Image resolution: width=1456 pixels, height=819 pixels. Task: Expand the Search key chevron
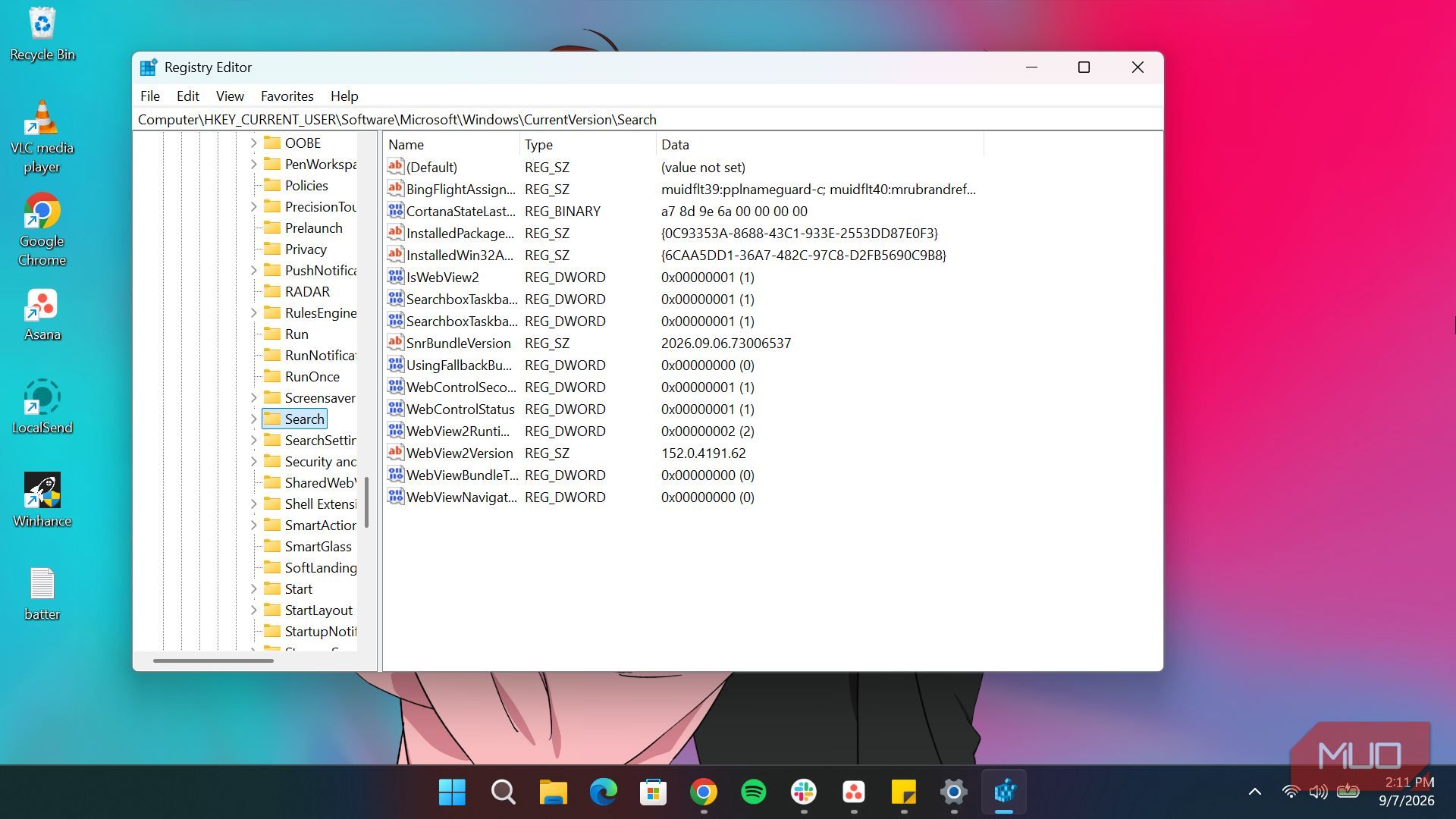pos(254,419)
